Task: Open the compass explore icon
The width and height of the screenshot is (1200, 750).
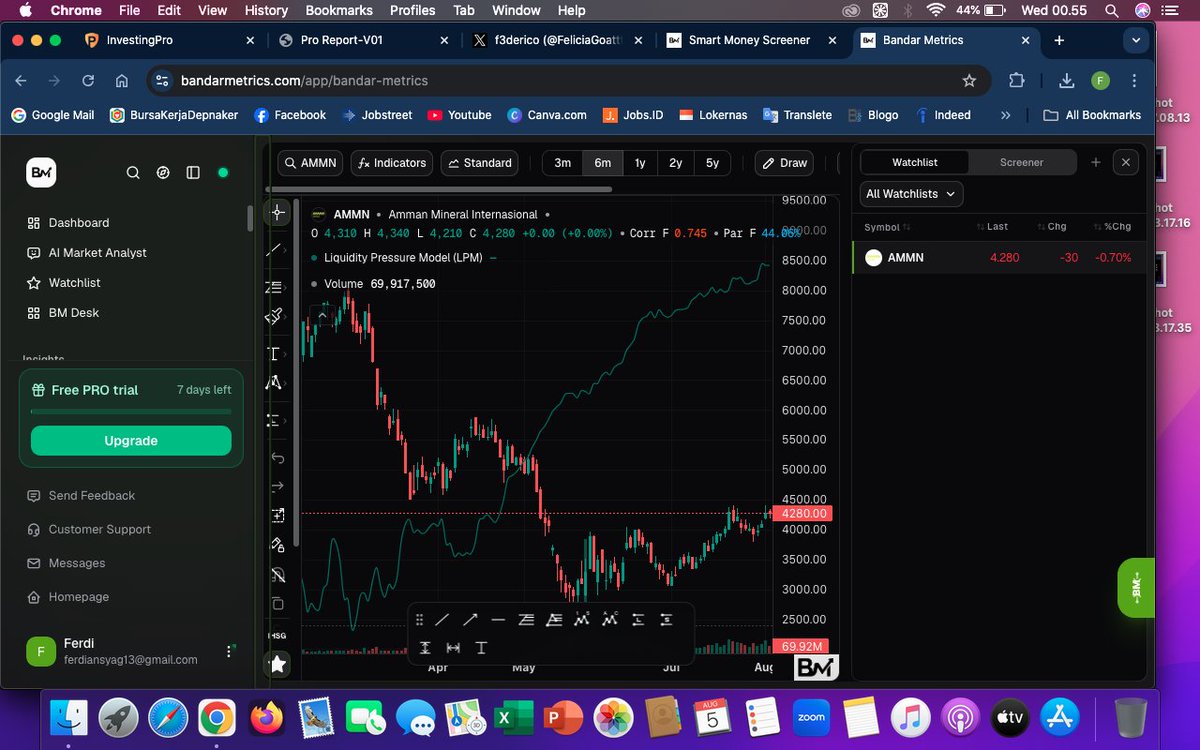Action: tap(163, 172)
